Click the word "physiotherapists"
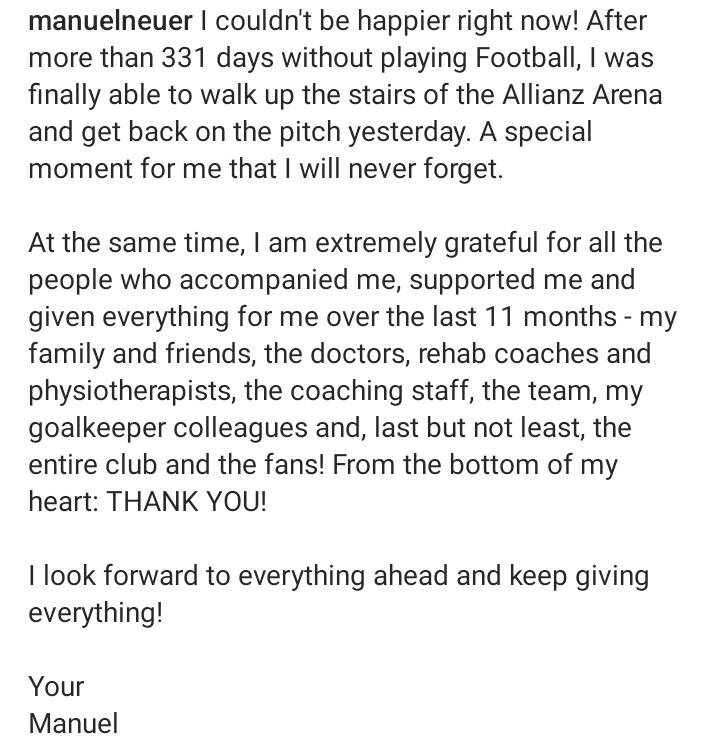 click(x=130, y=391)
